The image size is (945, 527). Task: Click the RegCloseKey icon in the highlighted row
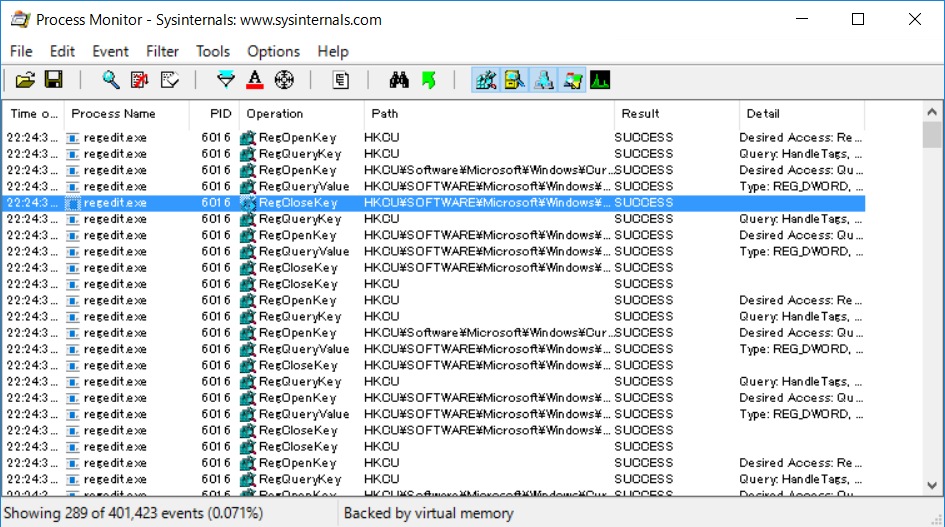tap(248, 203)
